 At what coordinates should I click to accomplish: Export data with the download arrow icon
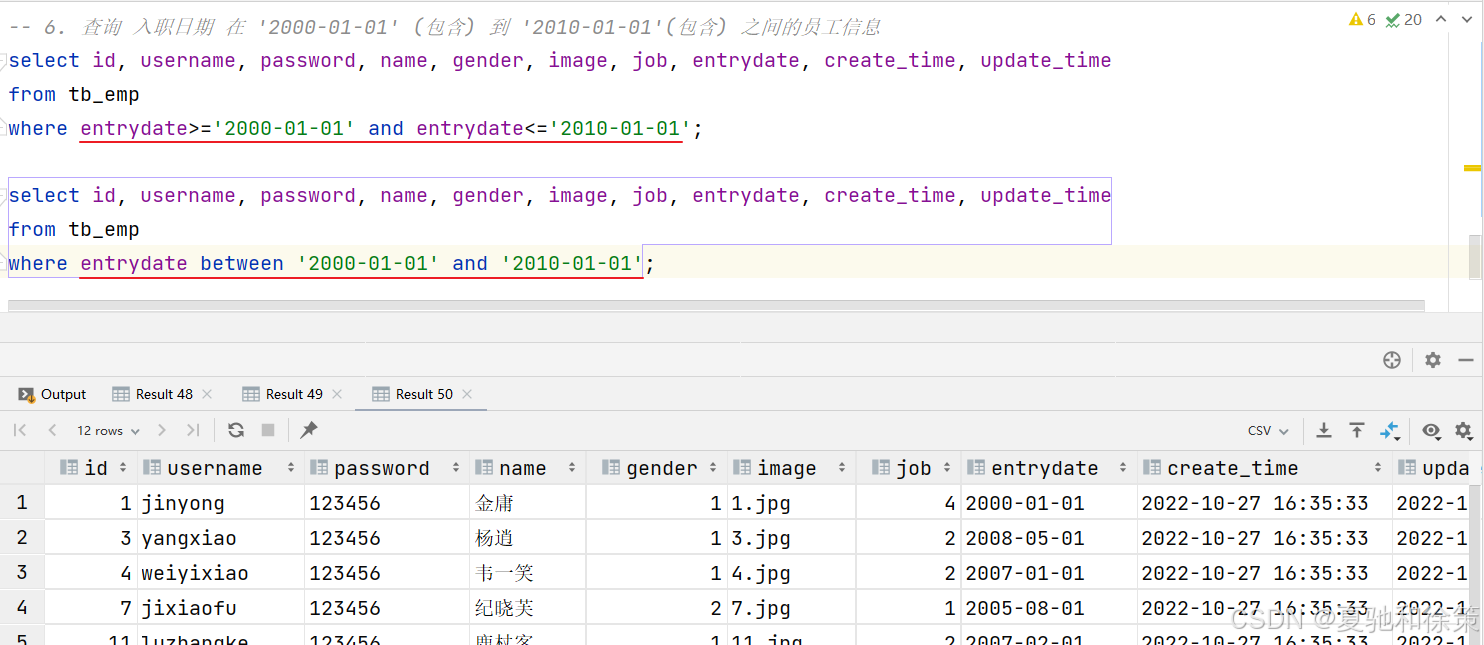pyautogui.click(x=1324, y=430)
